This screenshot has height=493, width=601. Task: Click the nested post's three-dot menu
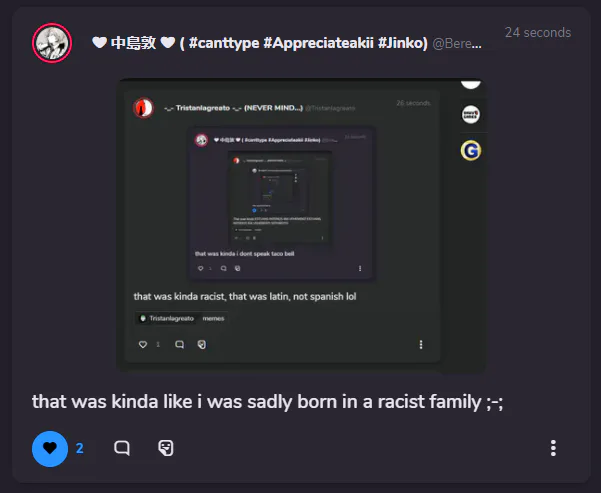click(x=421, y=345)
